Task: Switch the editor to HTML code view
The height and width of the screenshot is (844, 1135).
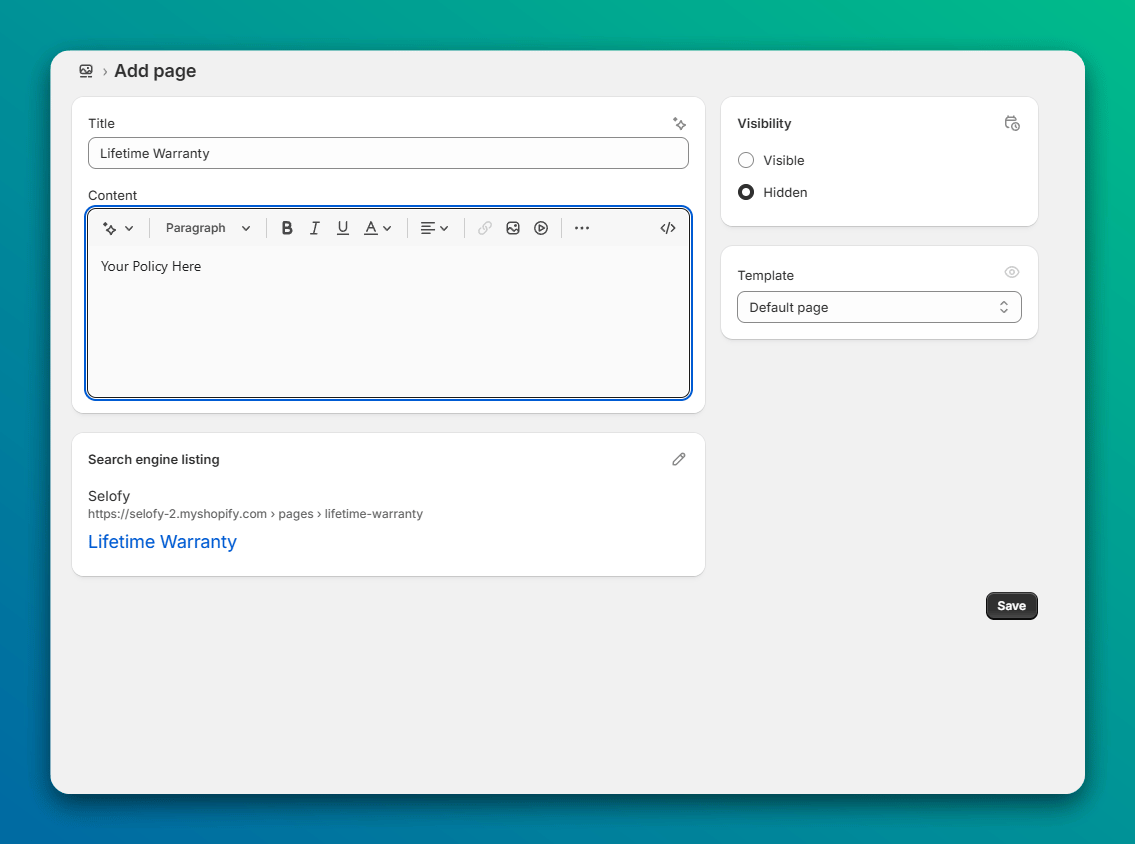Action: [667, 228]
